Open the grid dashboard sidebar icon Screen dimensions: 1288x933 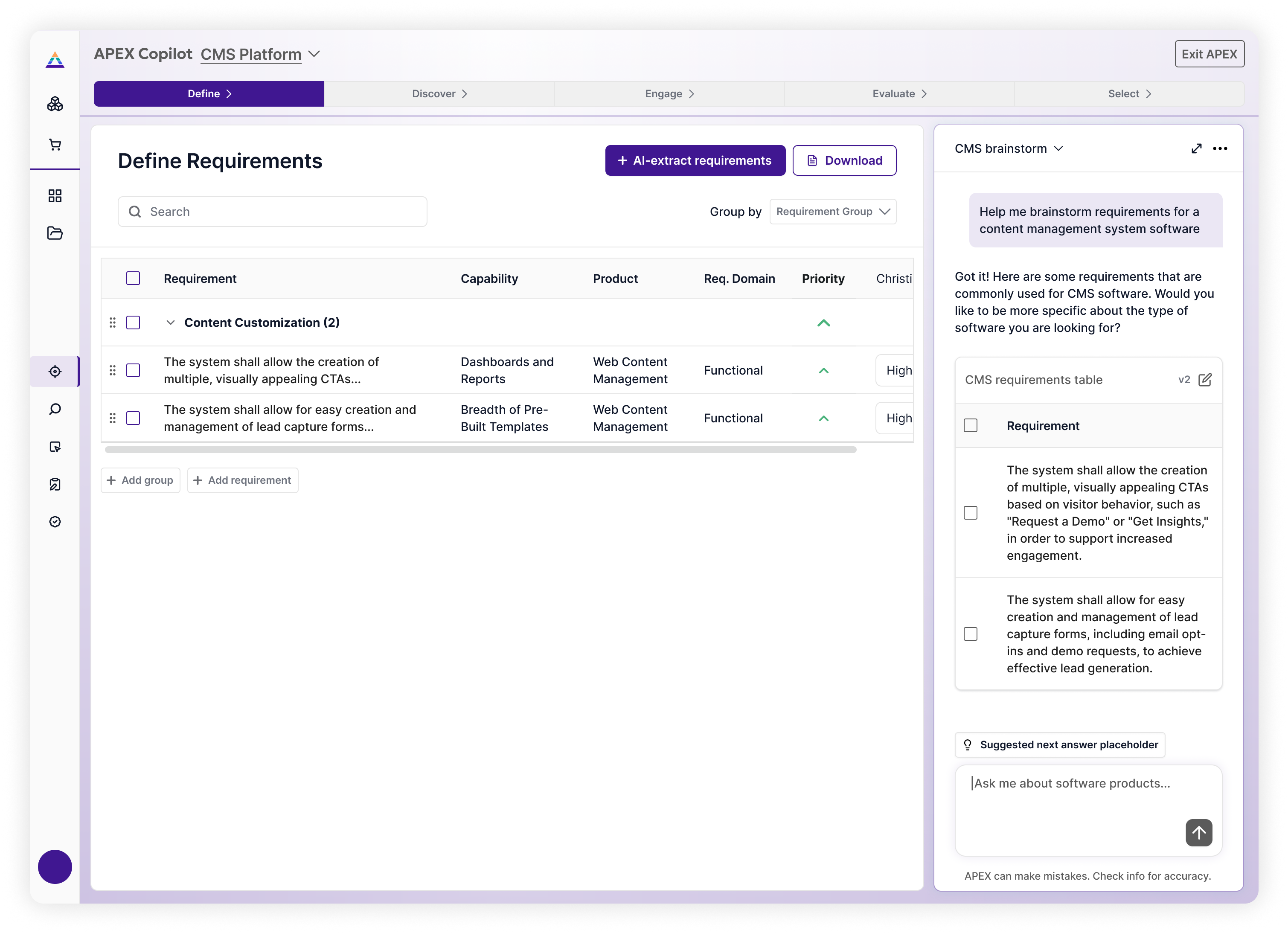55,196
